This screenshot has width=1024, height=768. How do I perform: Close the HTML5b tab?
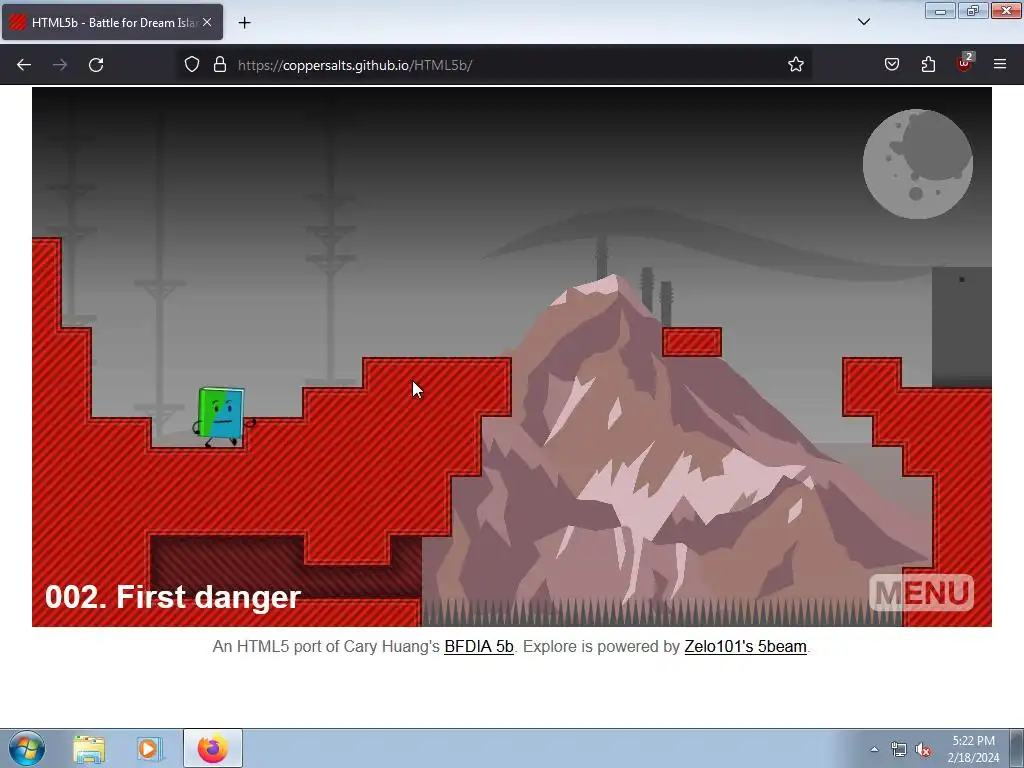tap(207, 22)
